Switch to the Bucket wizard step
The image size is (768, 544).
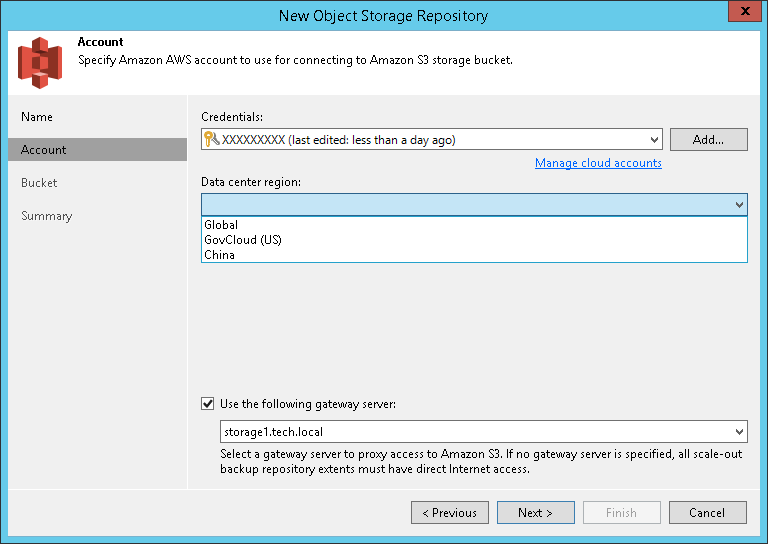pyautogui.click(x=39, y=183)
